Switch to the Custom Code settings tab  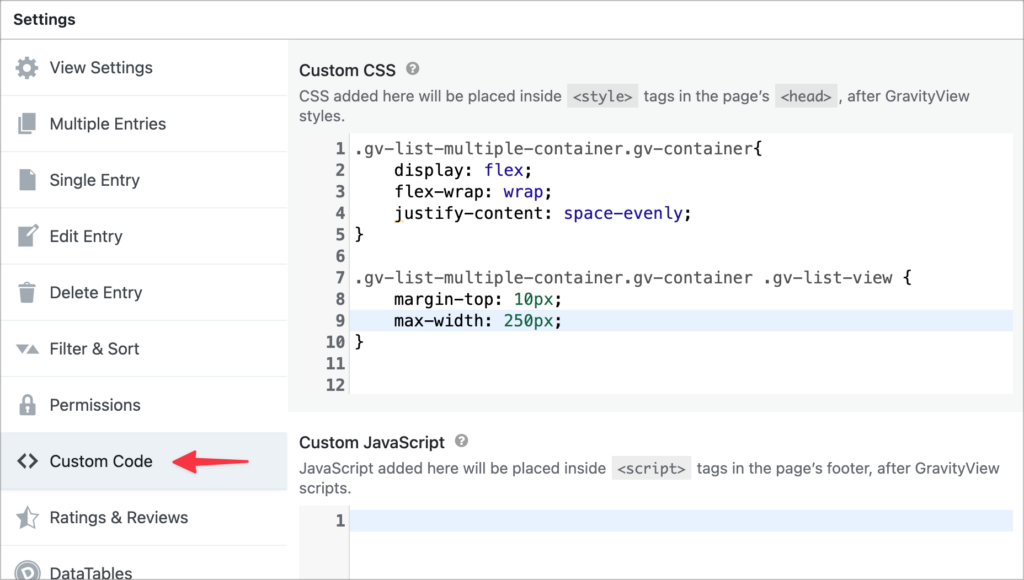100,461
